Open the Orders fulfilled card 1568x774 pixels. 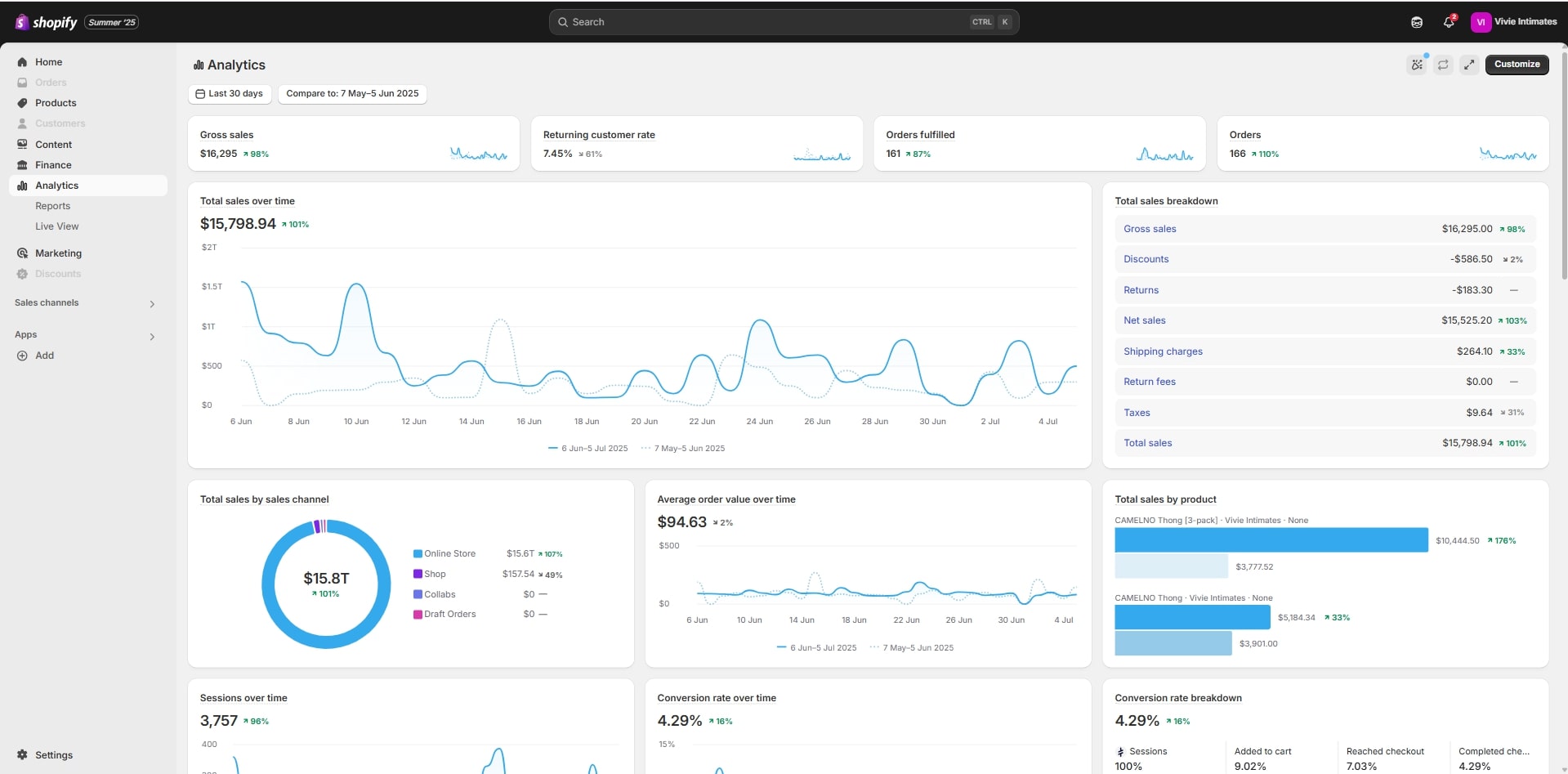tap(1040, 144)
